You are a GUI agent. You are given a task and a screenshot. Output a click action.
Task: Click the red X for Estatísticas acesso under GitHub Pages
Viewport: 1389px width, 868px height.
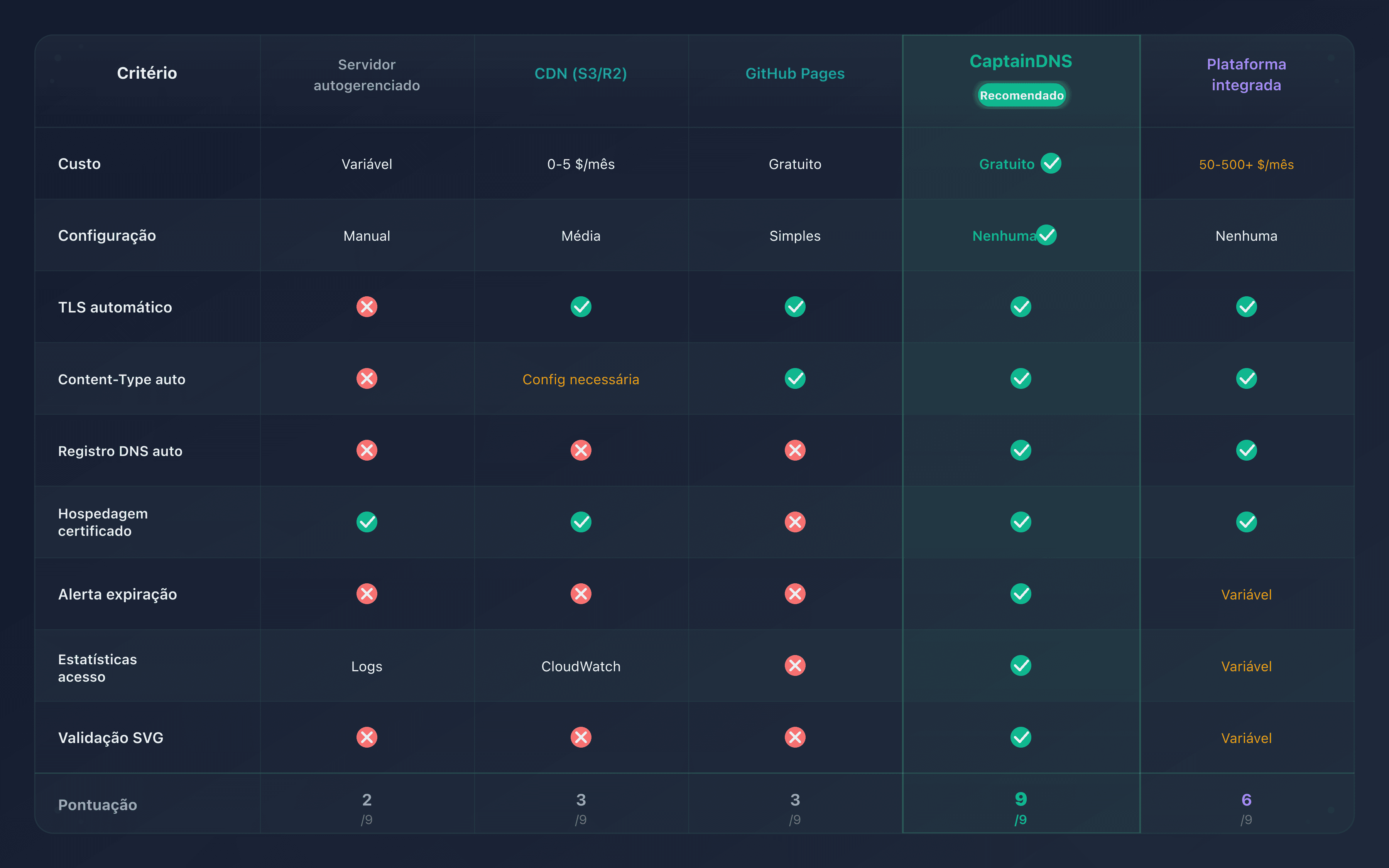(x=795, y=665)
